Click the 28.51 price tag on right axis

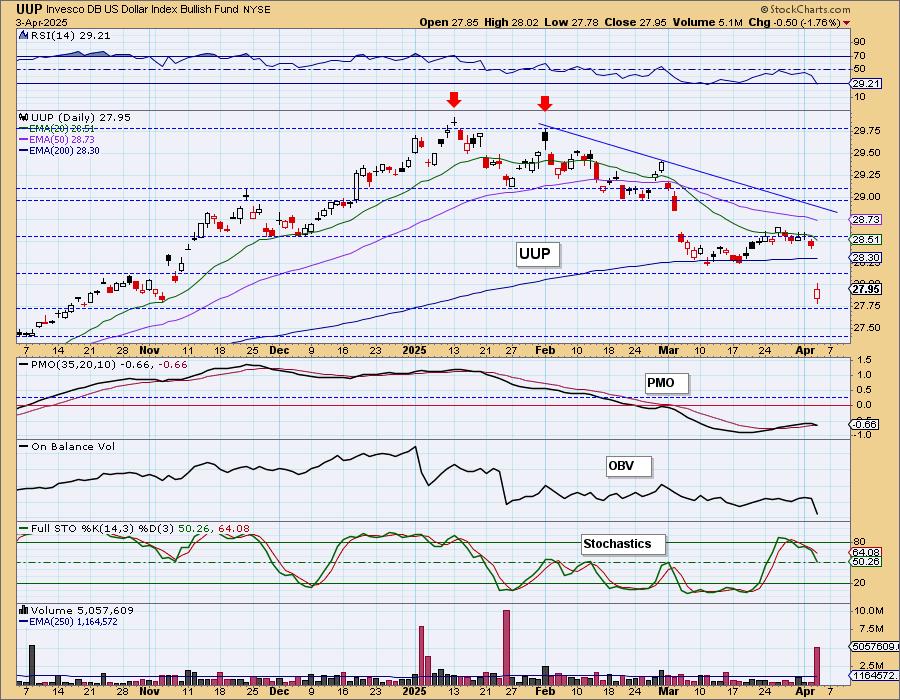coord(866,240)
